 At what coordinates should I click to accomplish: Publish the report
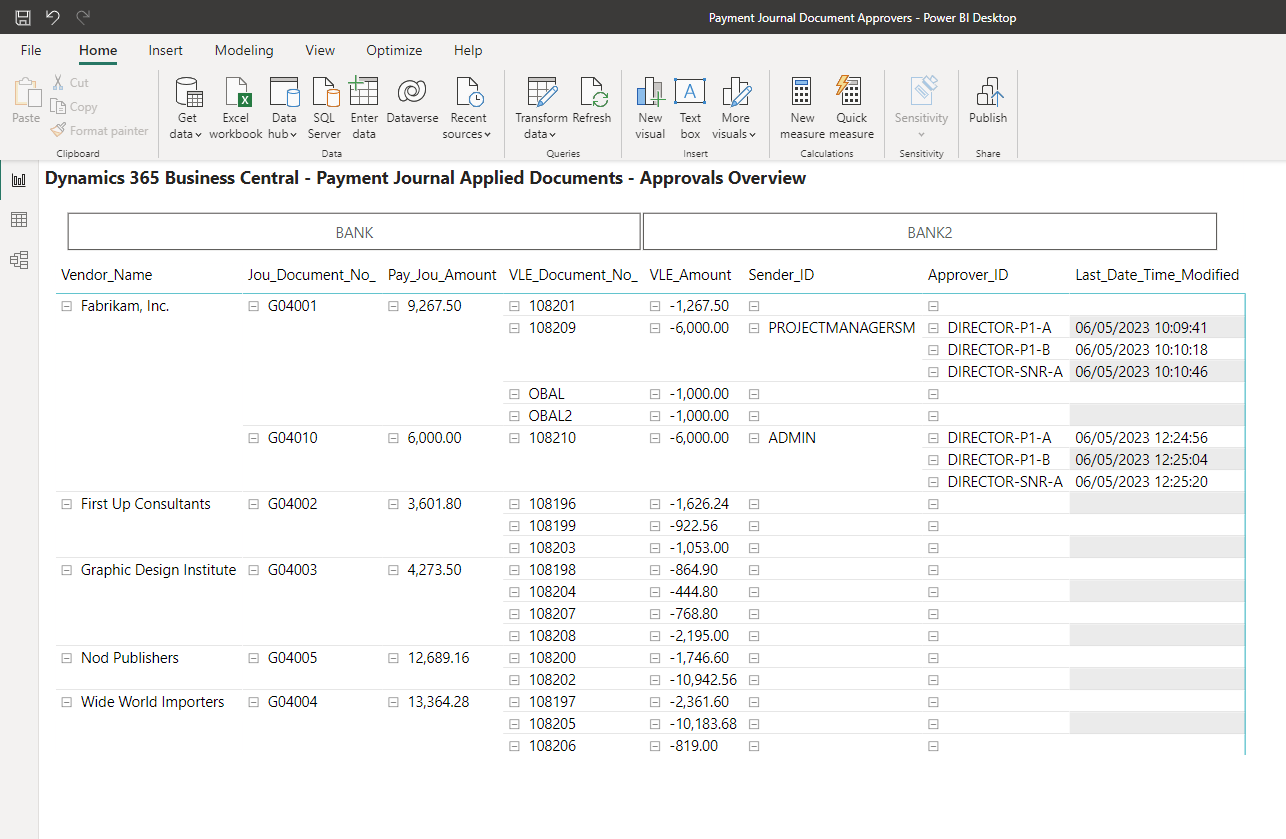pyautogui.click(x=988, y=100)
